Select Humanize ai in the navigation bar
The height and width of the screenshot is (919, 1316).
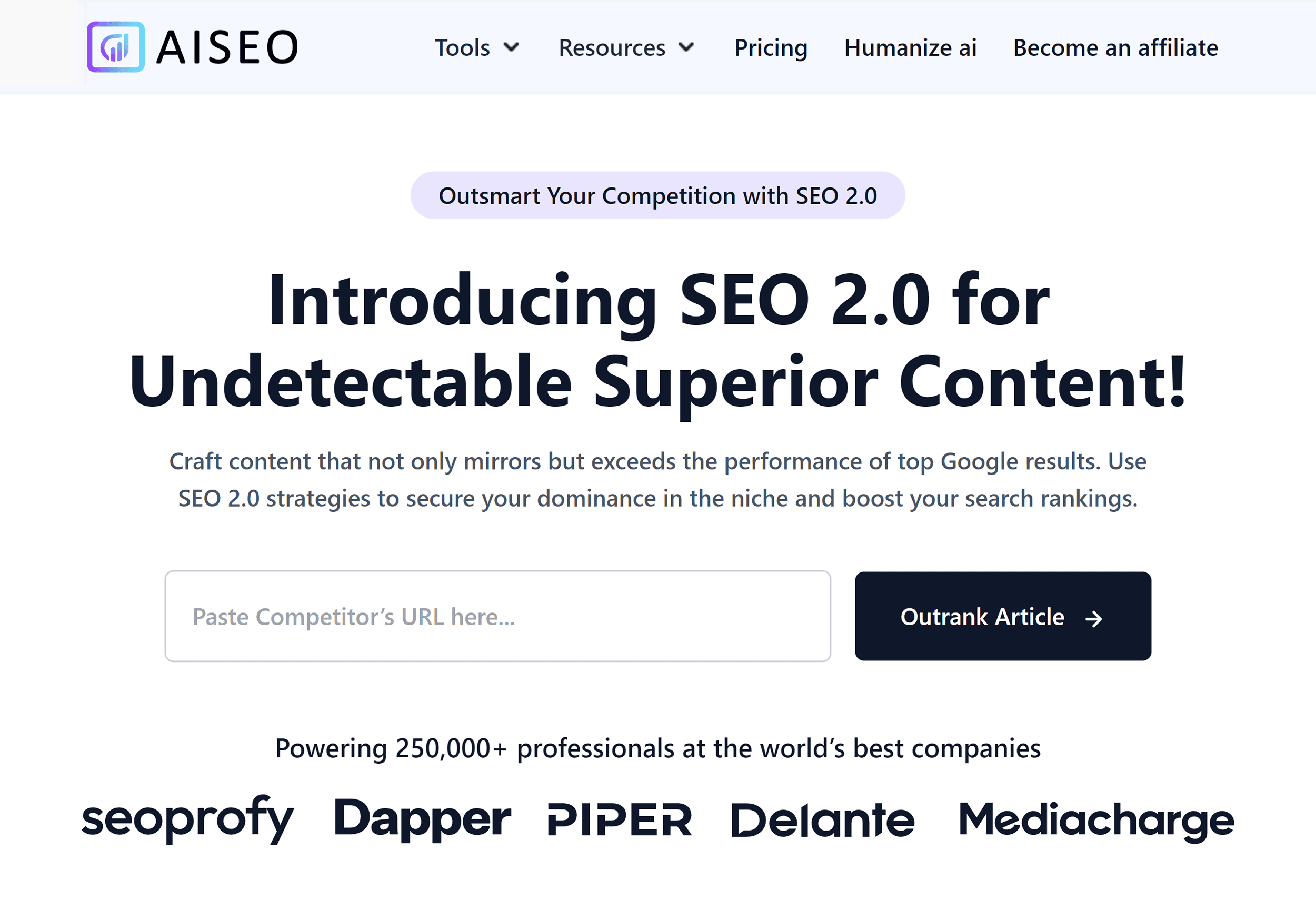pos(910,48)
